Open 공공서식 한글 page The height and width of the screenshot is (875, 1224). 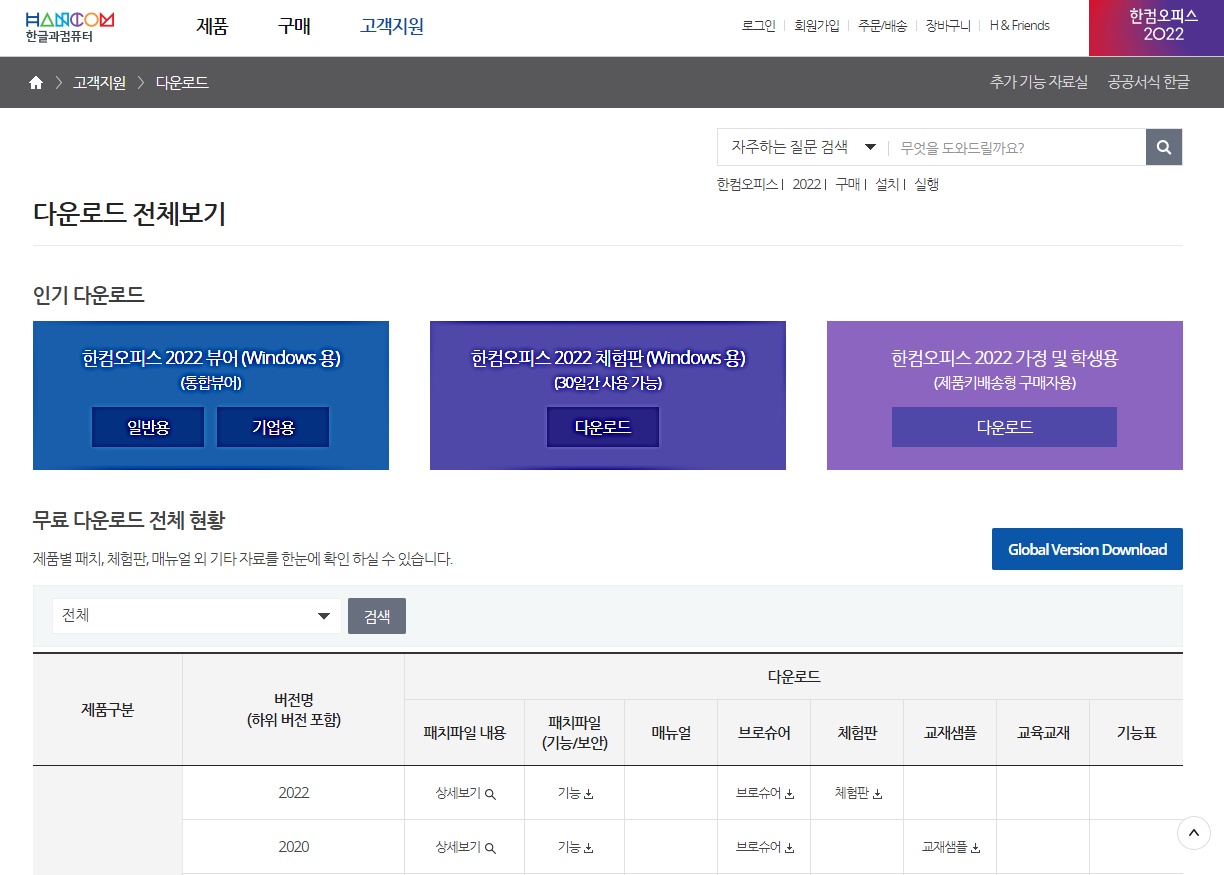pyautogui.click(x=1148, y=82)
